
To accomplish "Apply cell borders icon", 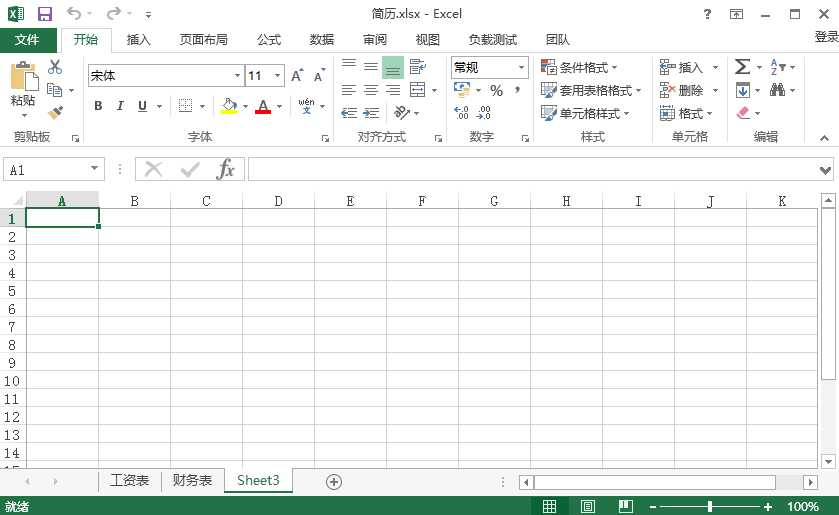I will 185,105.
